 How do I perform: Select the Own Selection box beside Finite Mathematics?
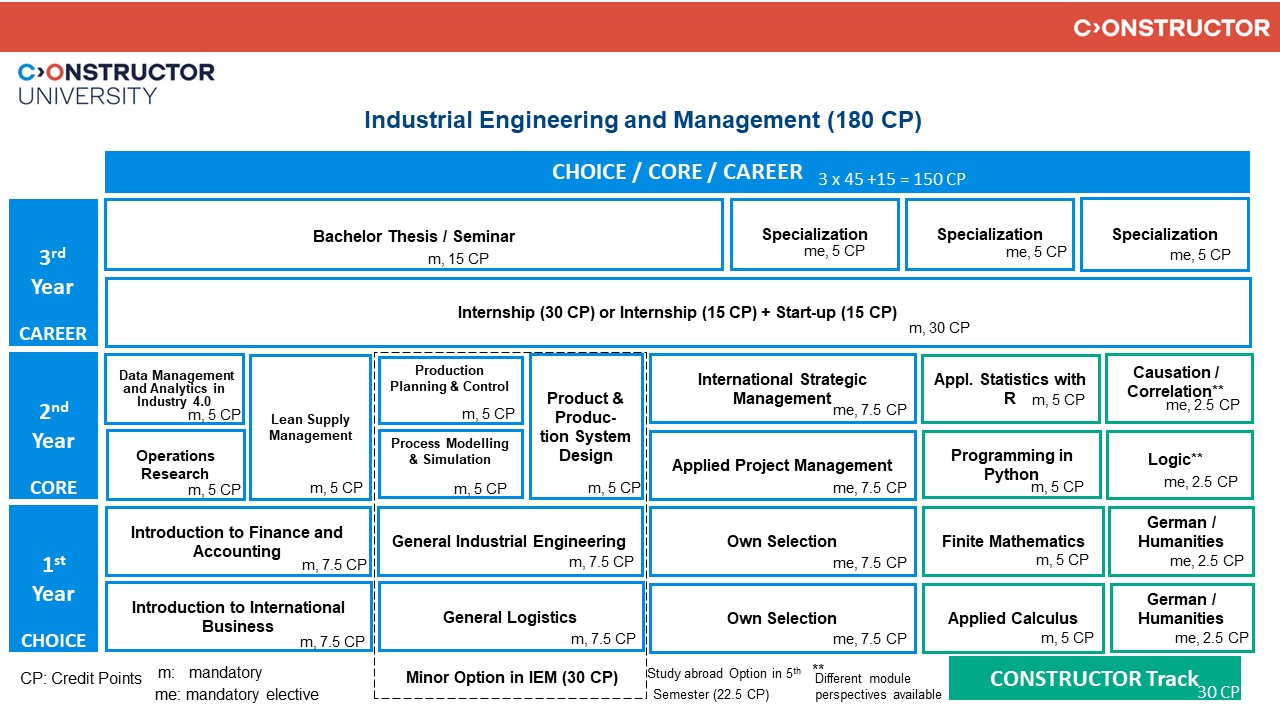click(782, 540)
